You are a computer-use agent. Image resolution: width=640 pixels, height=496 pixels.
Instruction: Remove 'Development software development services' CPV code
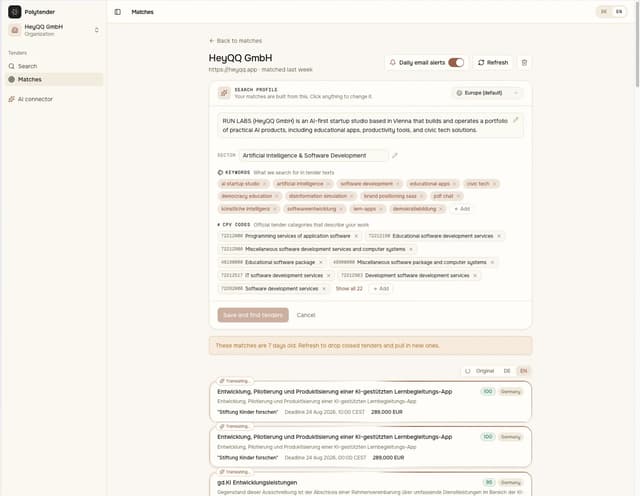click(475, 276)
